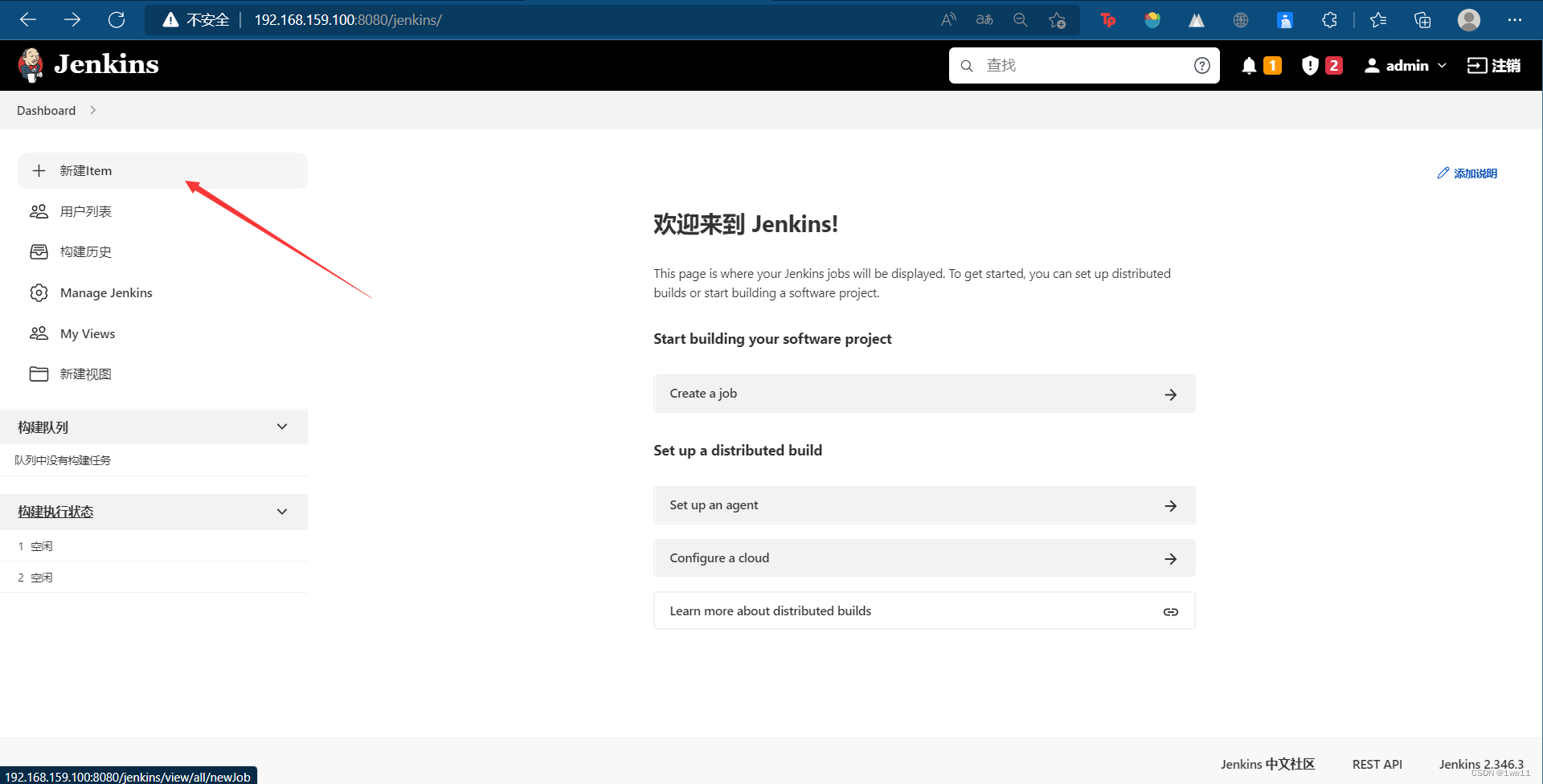The height and width of the screenshot is (784, 1543).
Task: Click the browser profile avatar
Action: pyautogui.click(x=1469, y=20)
